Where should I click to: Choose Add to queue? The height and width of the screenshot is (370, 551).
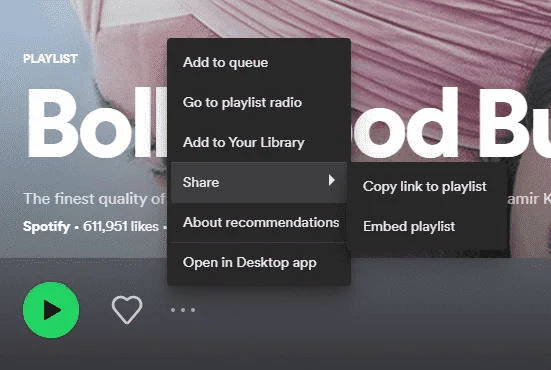(259, 63)
